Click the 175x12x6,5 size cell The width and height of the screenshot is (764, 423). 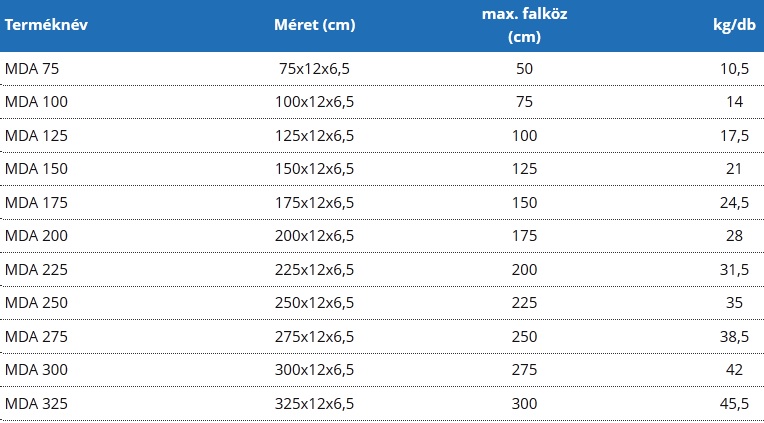pos(314,202)
